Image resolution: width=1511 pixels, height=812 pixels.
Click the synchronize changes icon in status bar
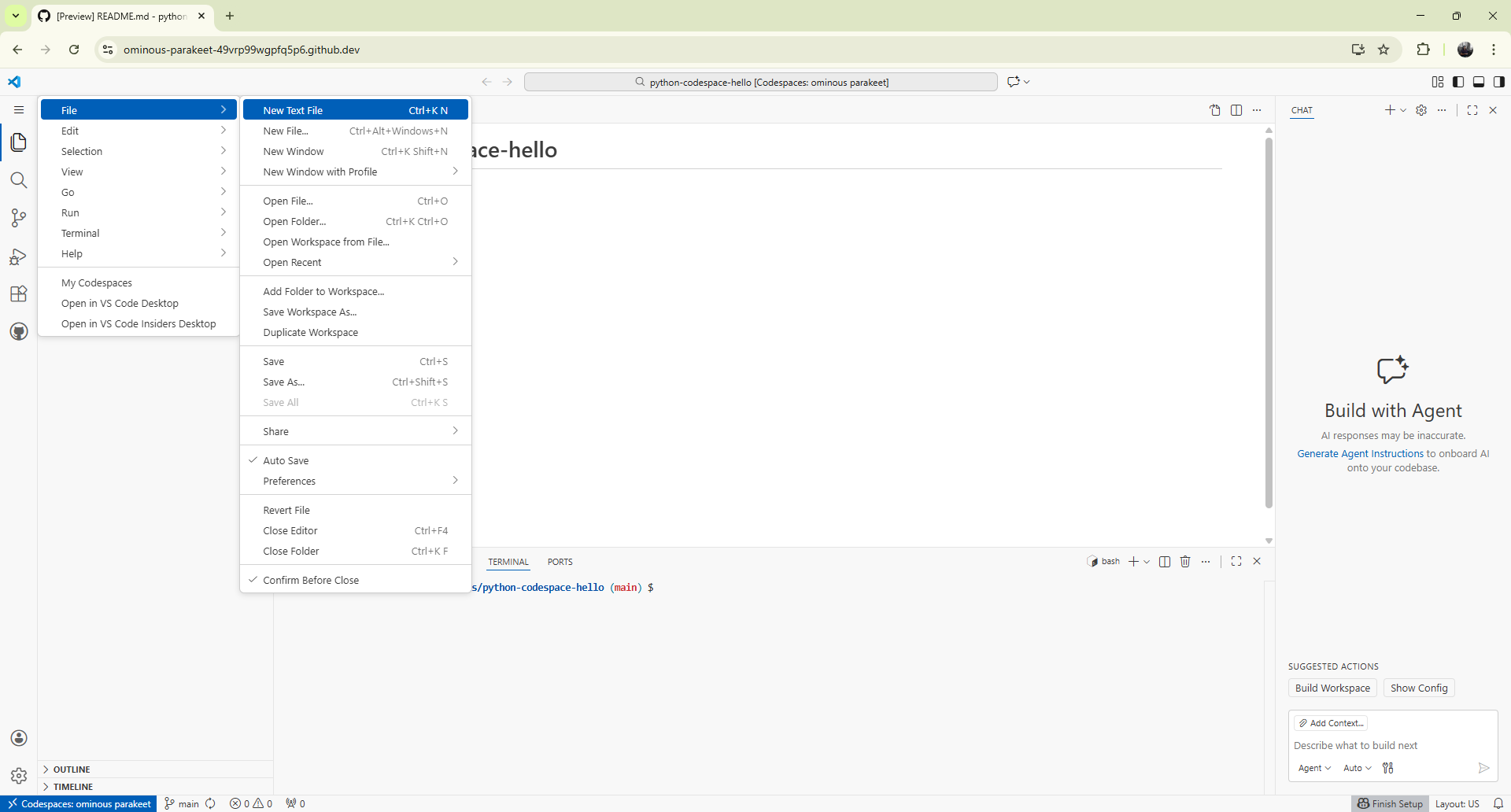(211, 803)
